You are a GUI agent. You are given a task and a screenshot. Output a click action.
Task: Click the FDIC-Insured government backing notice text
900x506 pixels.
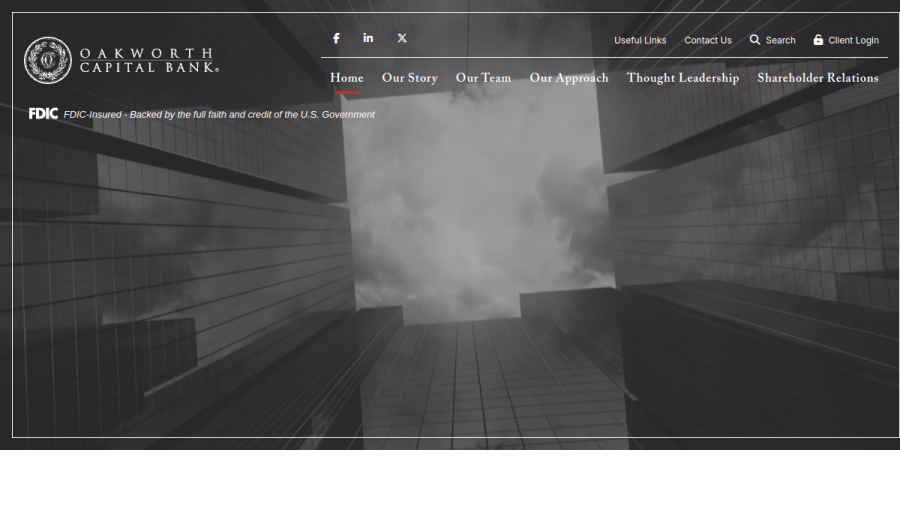coord(219,115)
